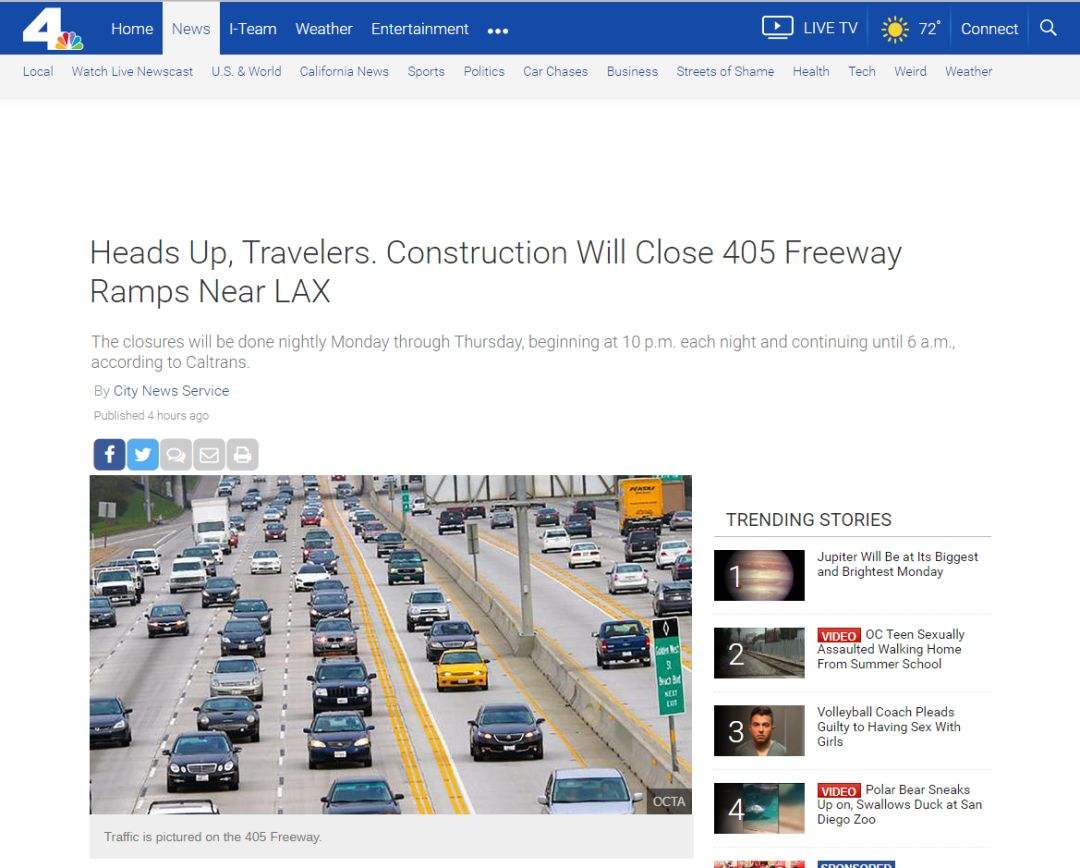
Task: Open Car Chases subsection link
Action: pos(555,72)
